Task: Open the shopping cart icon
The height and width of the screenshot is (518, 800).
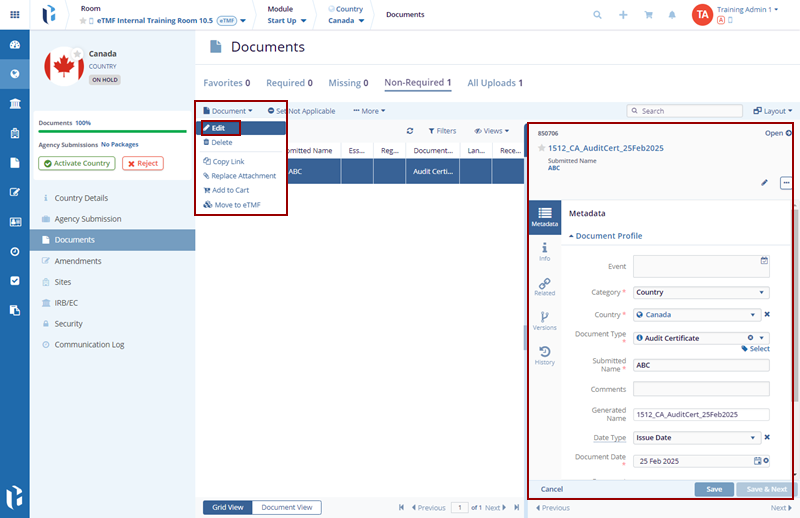Action: tap(649, 15)
